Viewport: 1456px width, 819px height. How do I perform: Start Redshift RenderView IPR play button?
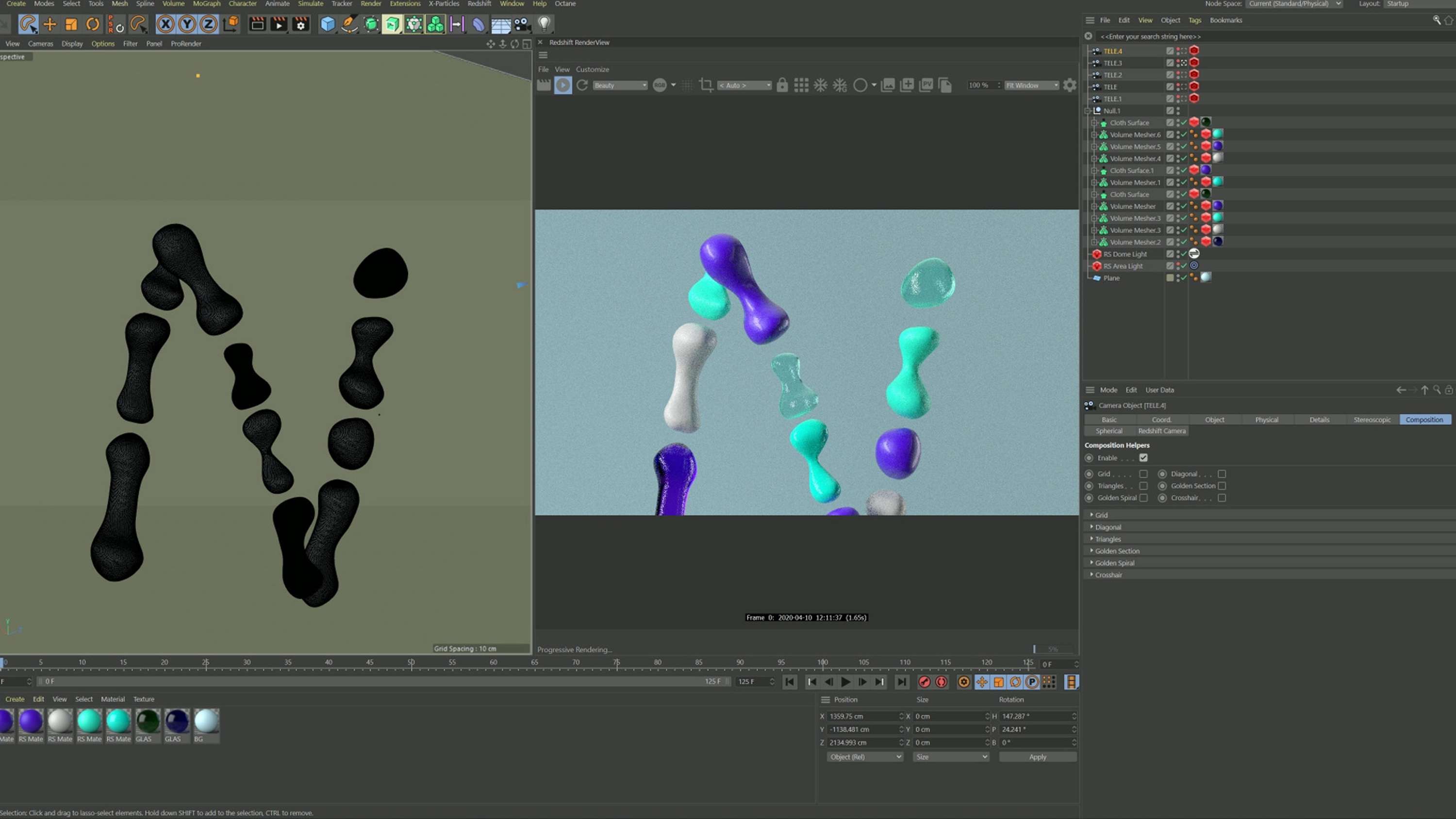[563, 85]
